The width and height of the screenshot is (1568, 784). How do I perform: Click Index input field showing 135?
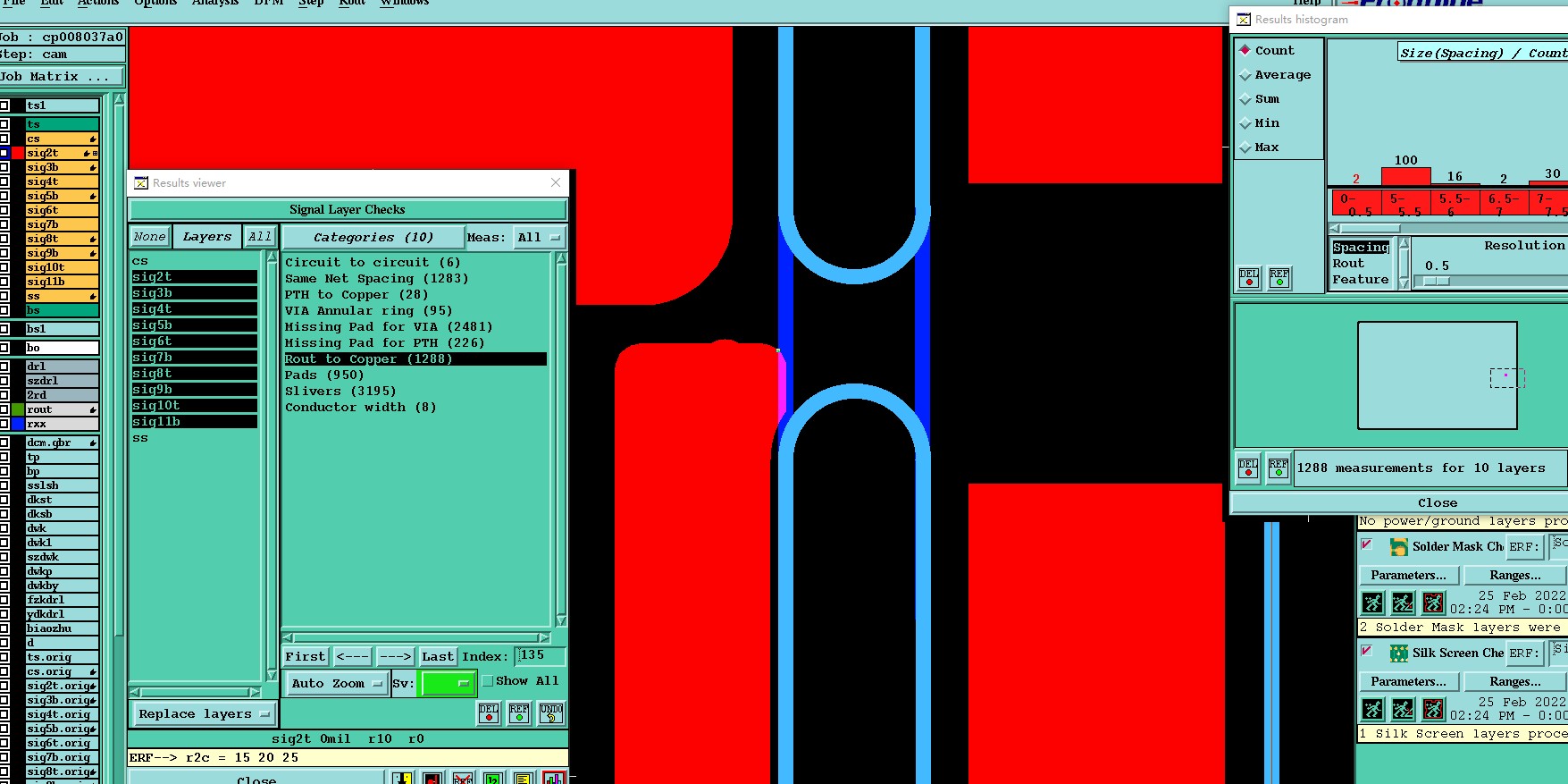coord(541,656)
